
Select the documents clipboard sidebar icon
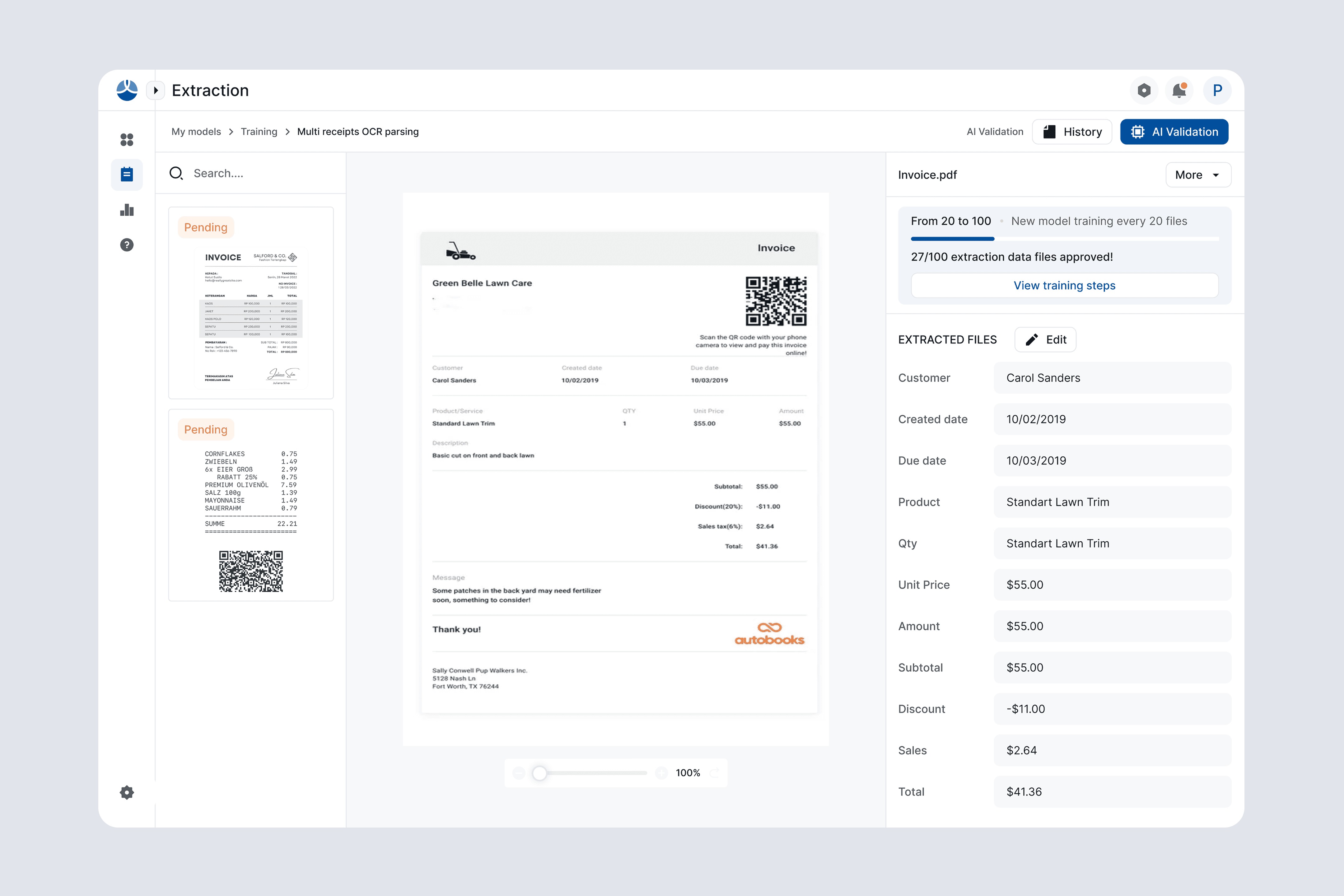pos(127,175)
